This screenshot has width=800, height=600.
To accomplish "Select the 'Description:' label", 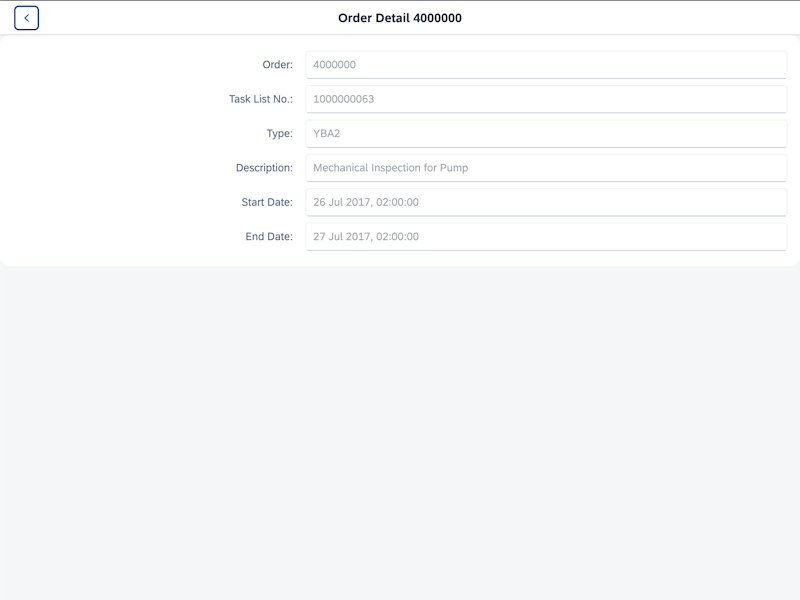I will 264,168.
